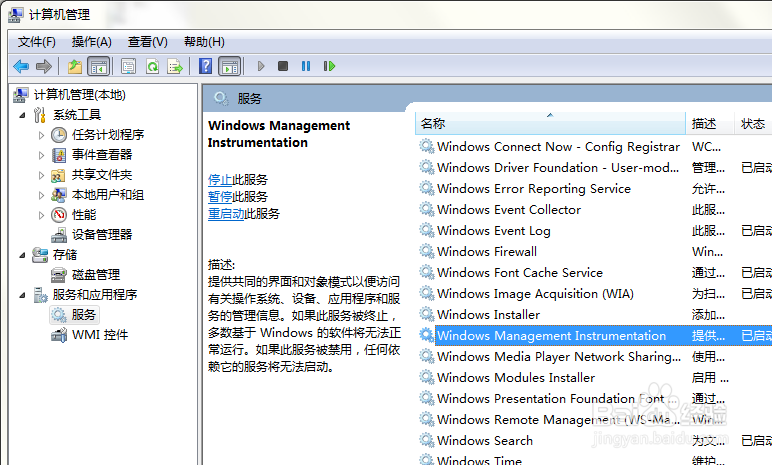Sort by the 状态 column header
Viewport: 772px width, 465px height.
(x=754, y=124)
